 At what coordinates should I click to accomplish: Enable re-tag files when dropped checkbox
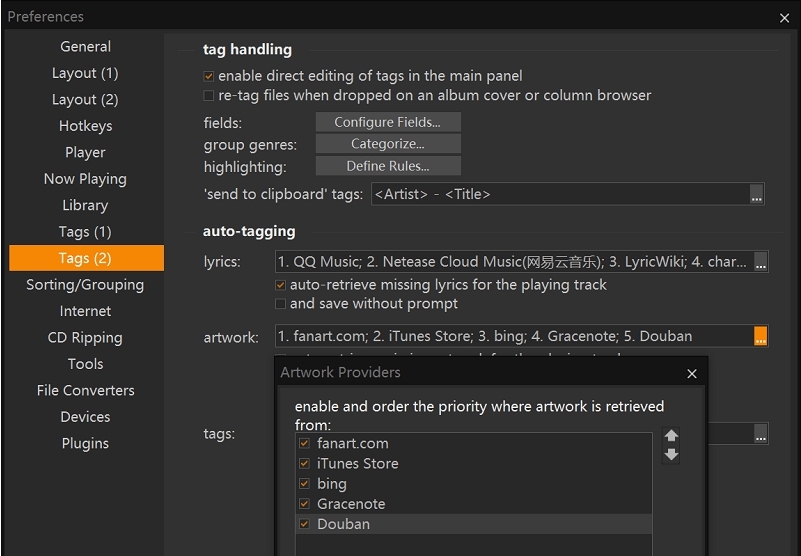[209, 96]
